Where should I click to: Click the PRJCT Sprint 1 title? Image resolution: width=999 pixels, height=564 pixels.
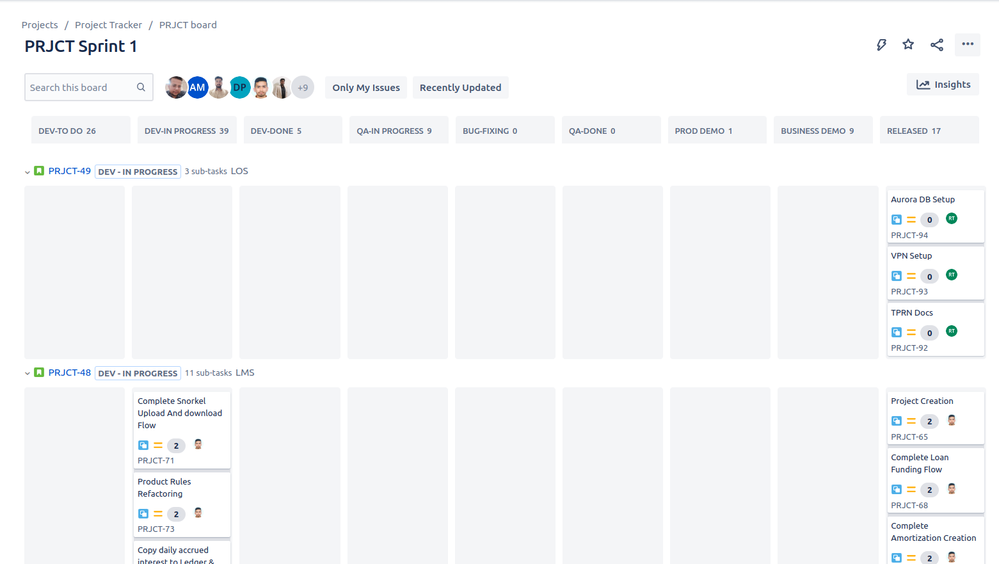click(x=81, y=46)
